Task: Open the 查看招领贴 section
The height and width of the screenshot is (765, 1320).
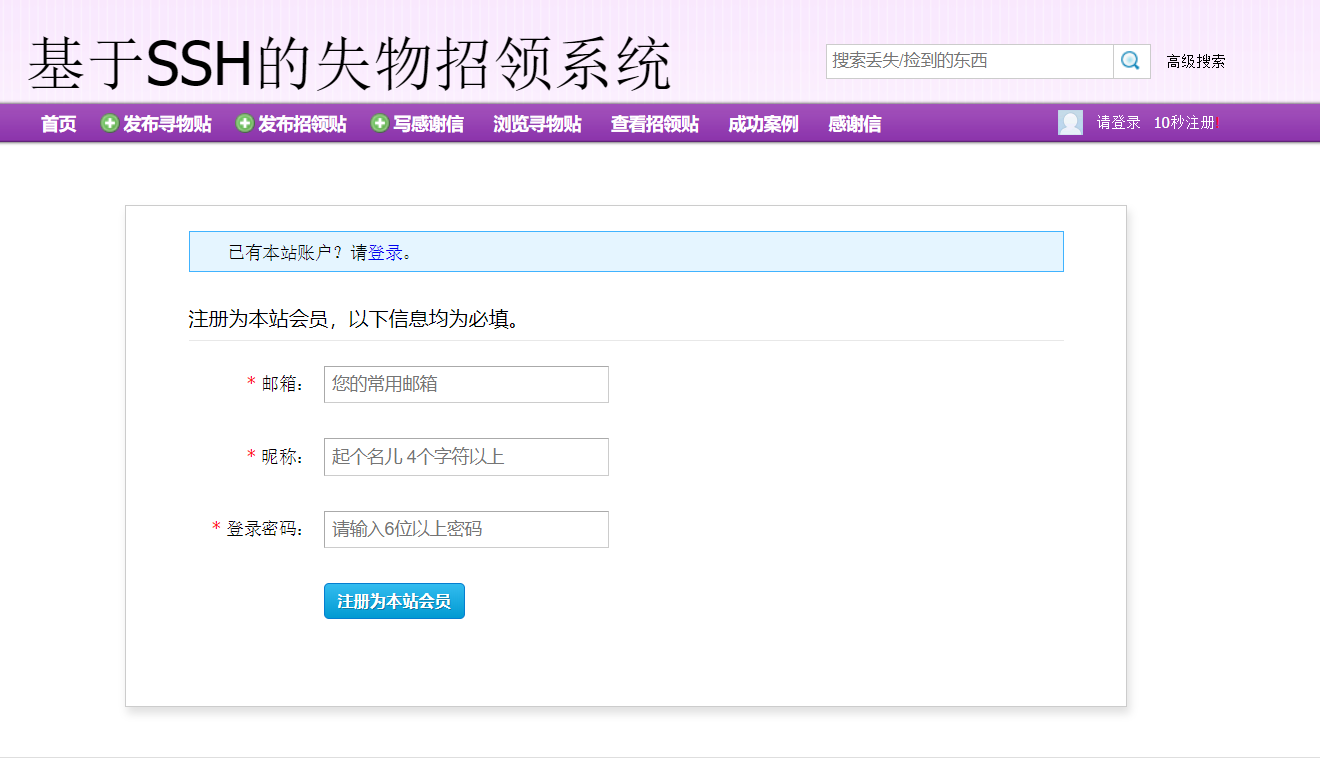Action: [x=654, y=124]
